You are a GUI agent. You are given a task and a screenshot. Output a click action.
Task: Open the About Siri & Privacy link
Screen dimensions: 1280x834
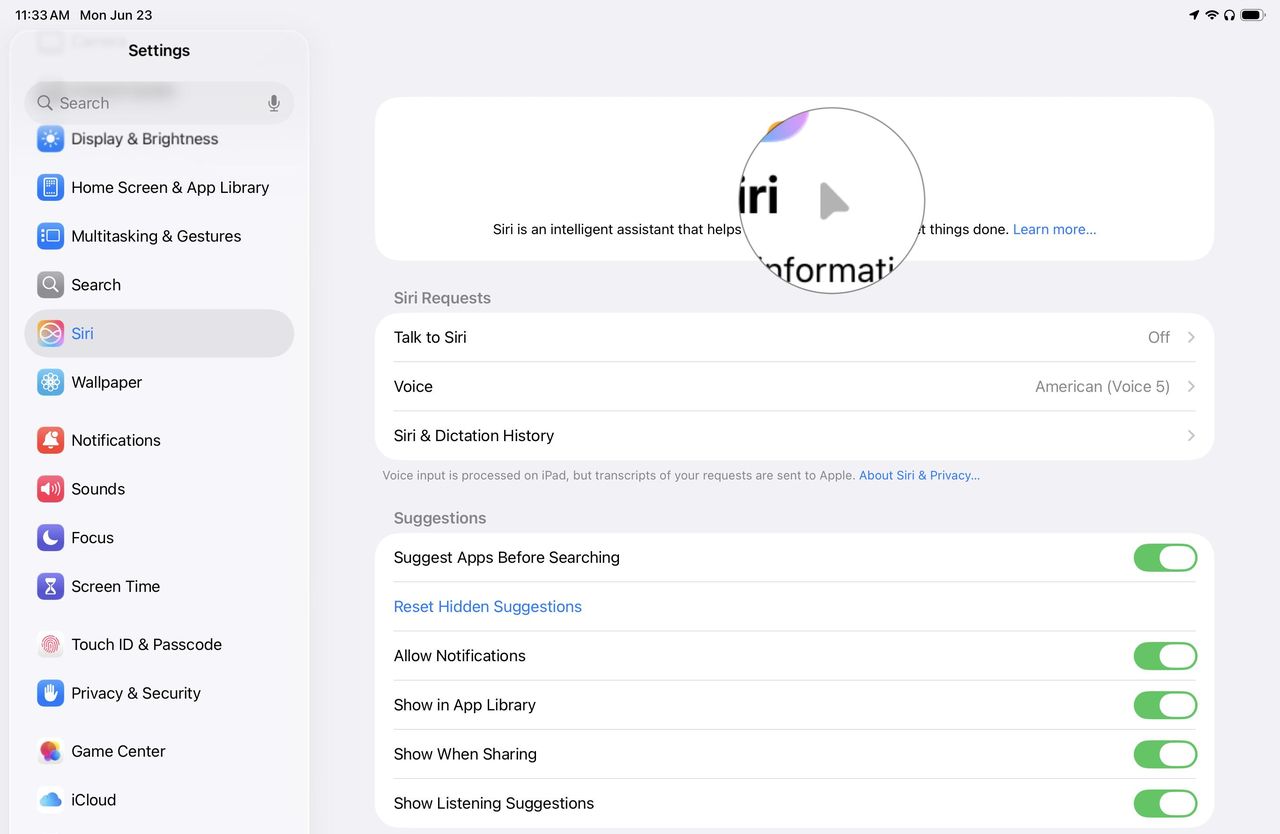(919, 476)
